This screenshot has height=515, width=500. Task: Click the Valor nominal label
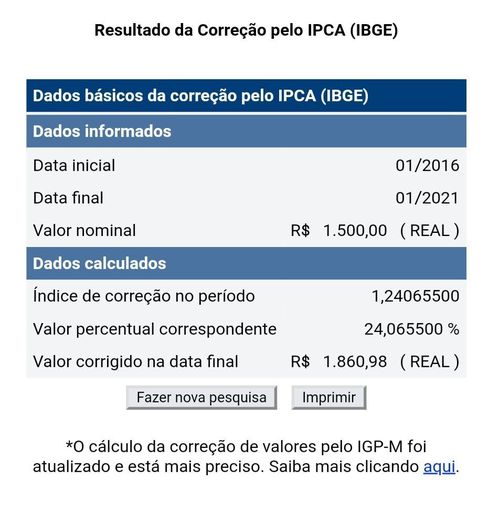point(84,231)
